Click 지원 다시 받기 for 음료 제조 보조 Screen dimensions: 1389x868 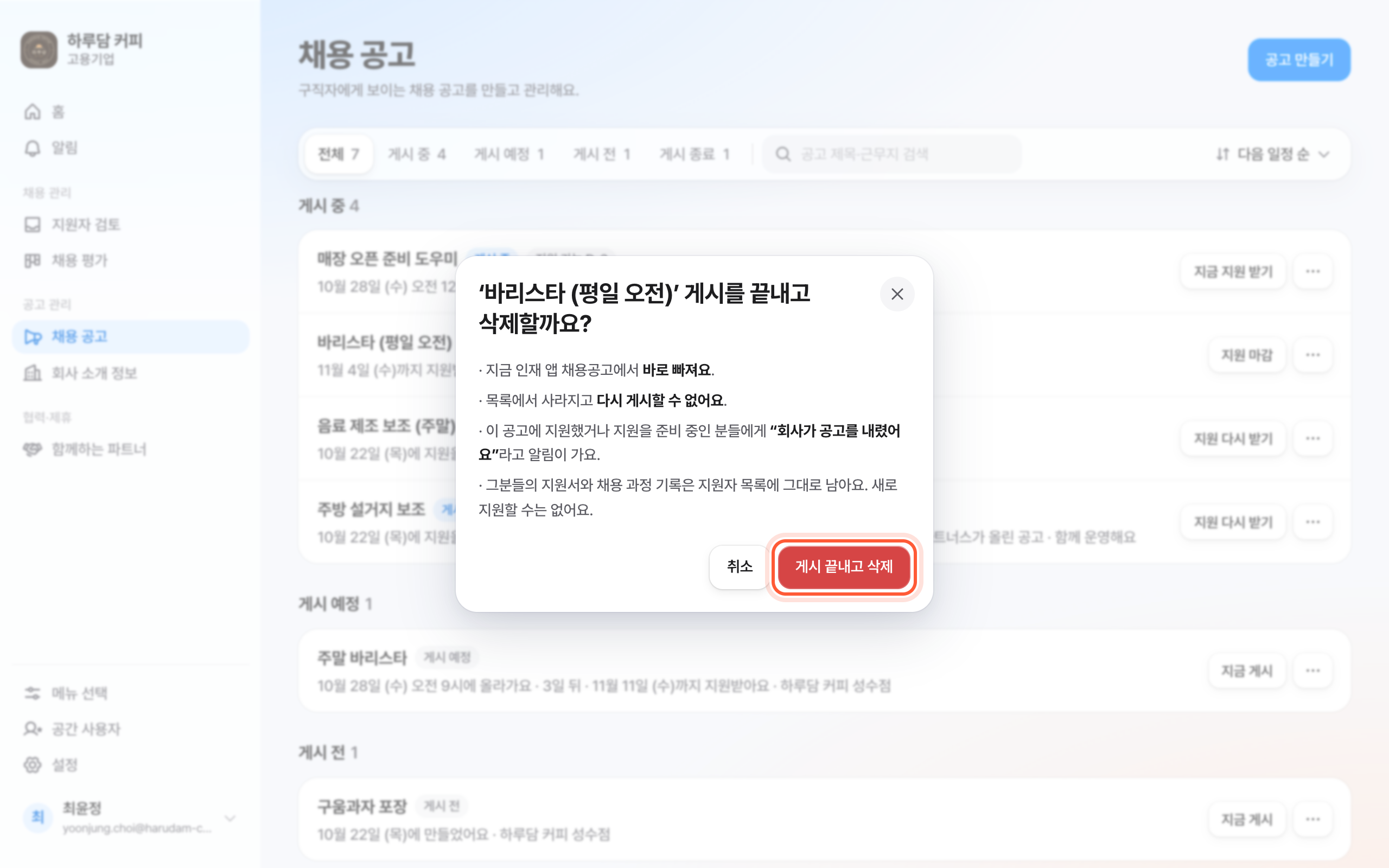(x=1233, y=438)
